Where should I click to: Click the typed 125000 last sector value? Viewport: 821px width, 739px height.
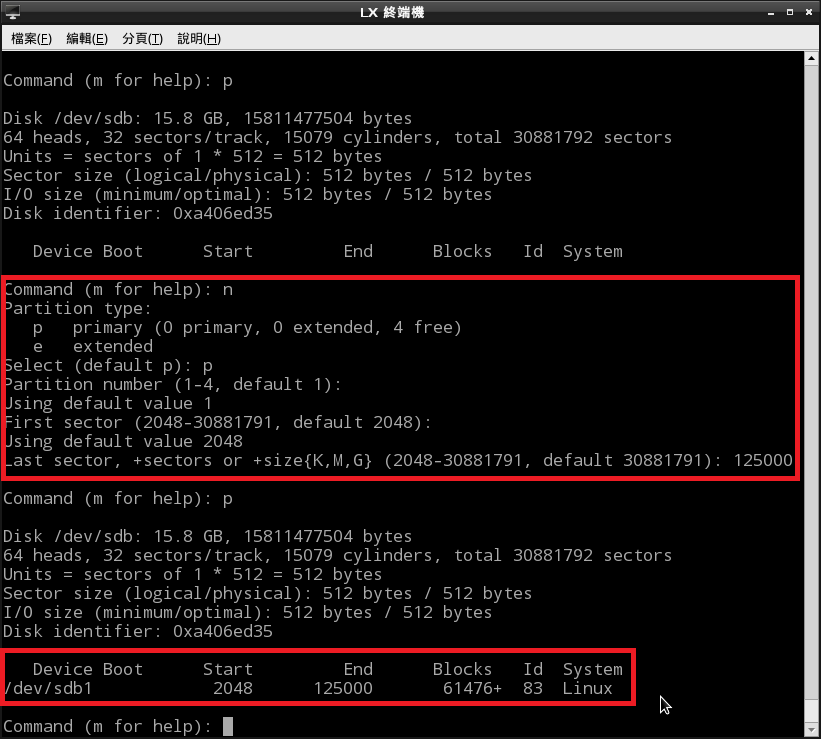[763, 461]
